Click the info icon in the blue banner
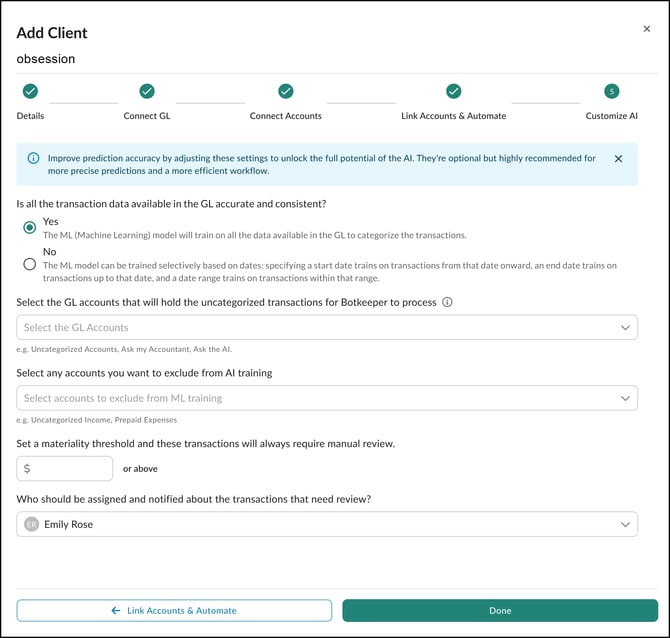The height and width of the screenshot is (638, 670). 34,158
